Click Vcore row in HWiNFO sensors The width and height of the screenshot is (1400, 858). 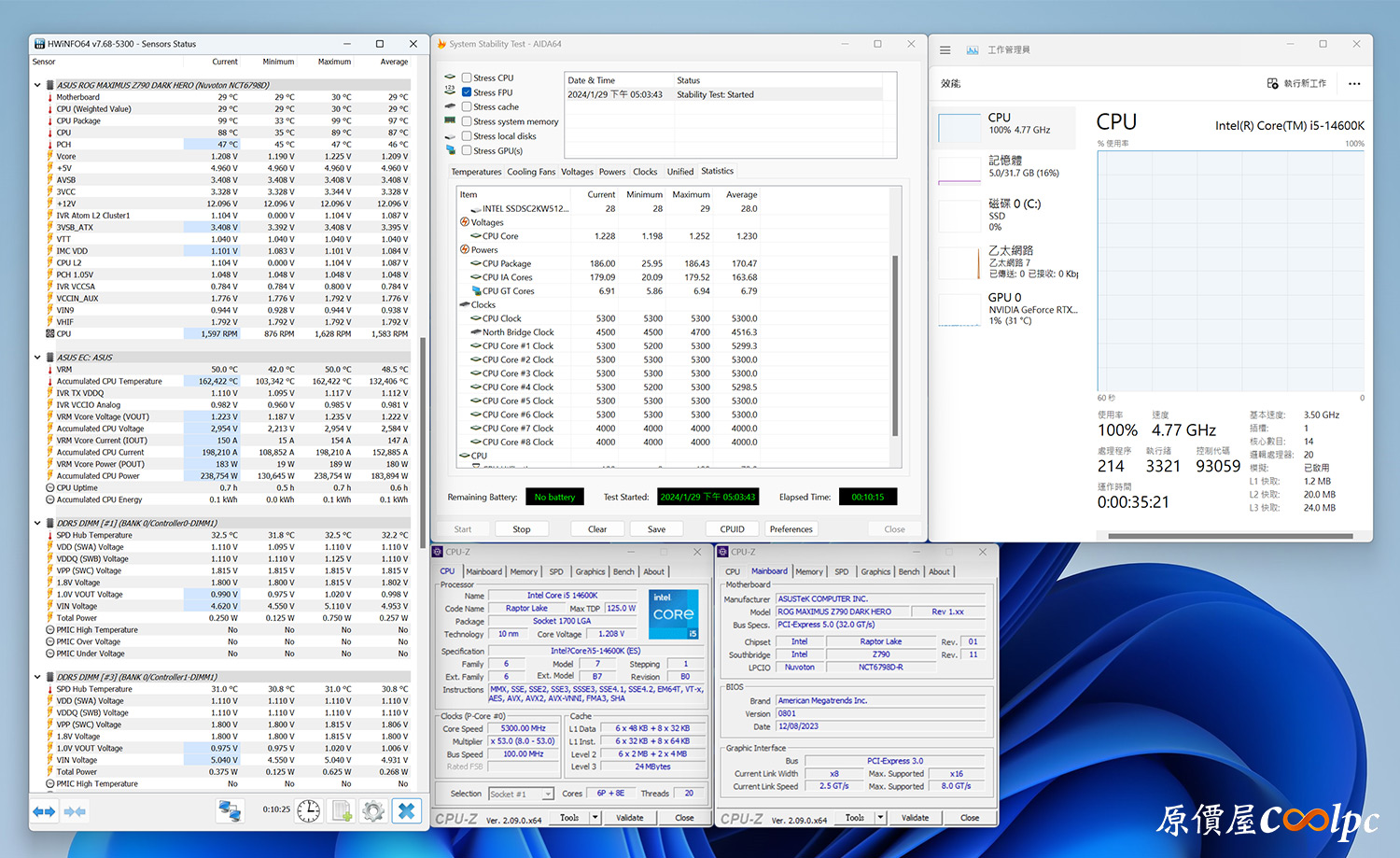[x=227, y=156]
